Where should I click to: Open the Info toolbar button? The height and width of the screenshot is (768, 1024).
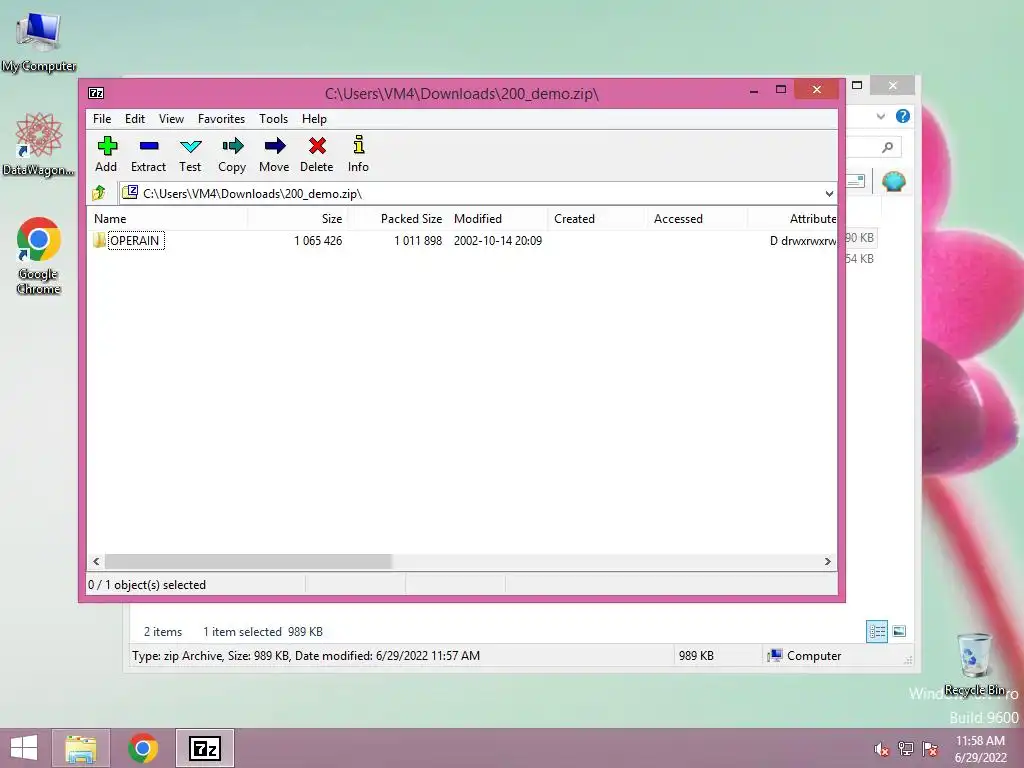click(x=358, y=154)
